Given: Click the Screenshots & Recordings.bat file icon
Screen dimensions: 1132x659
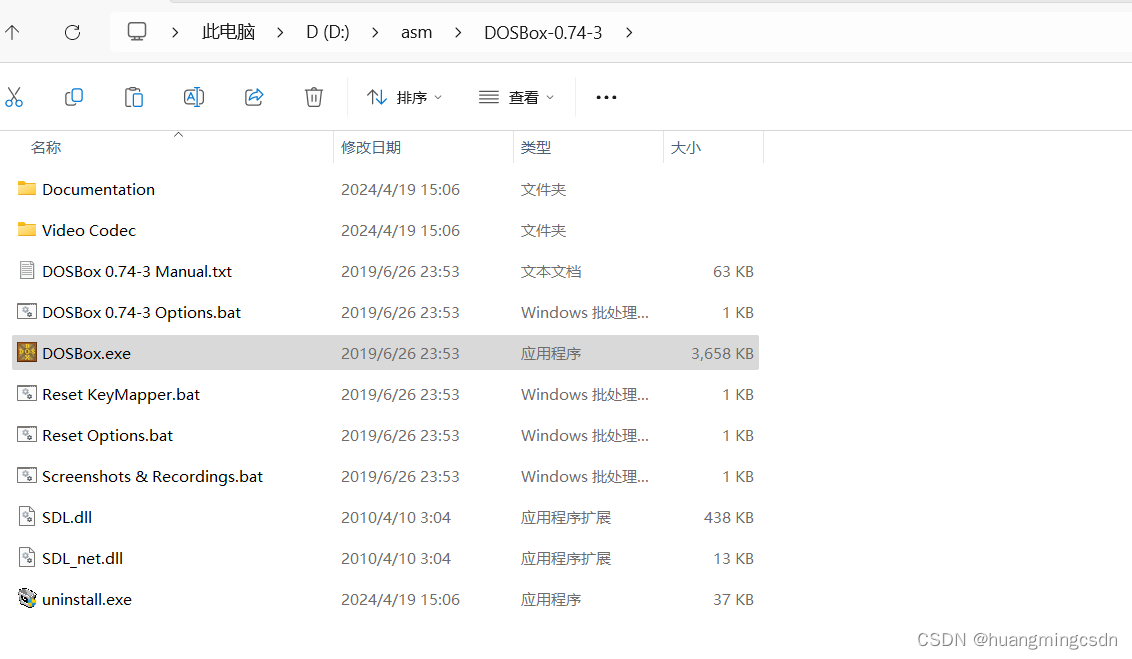Looking at the screenshot, I should [27, 476].
